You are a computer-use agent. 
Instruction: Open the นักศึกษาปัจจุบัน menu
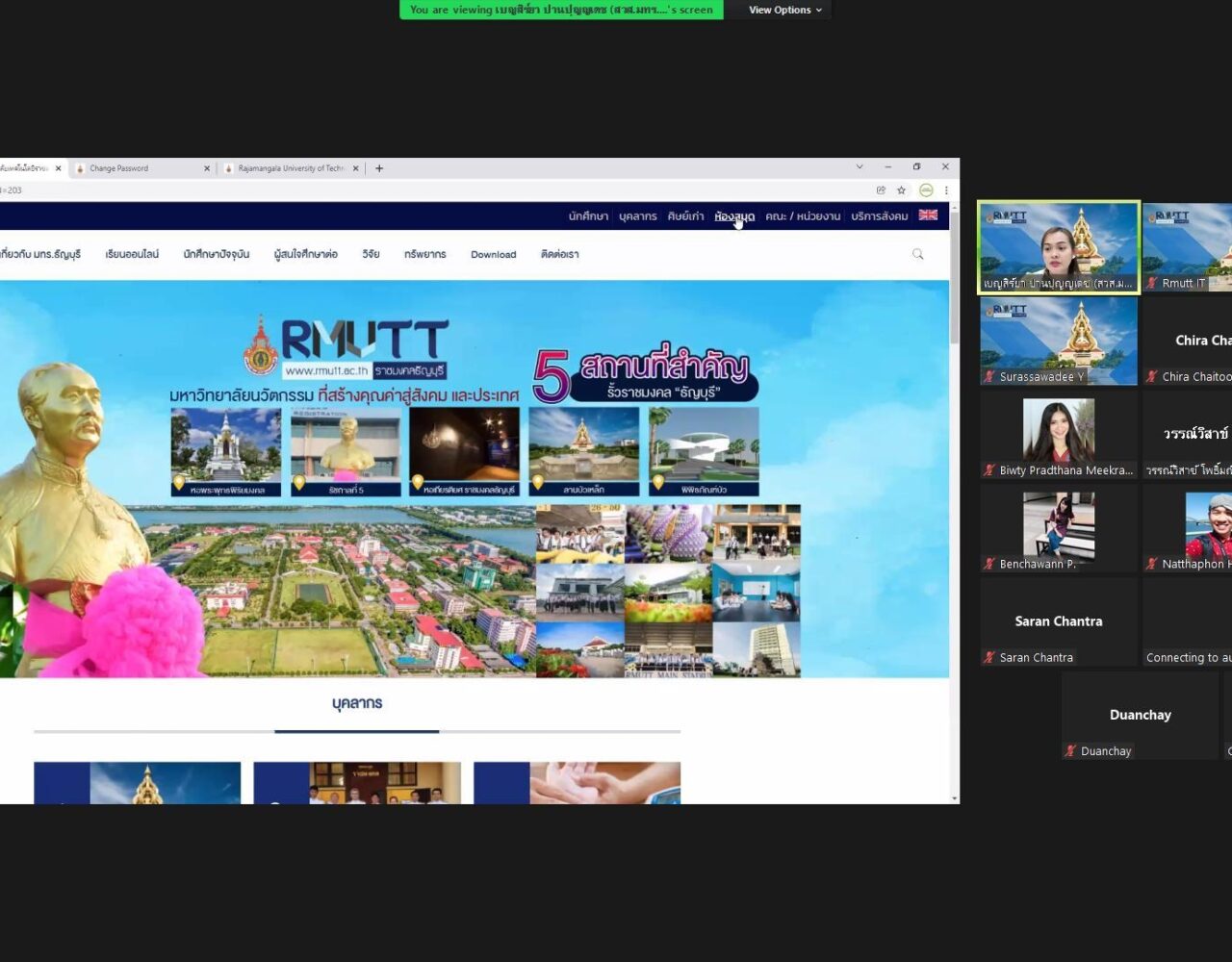tap(217, 255)
